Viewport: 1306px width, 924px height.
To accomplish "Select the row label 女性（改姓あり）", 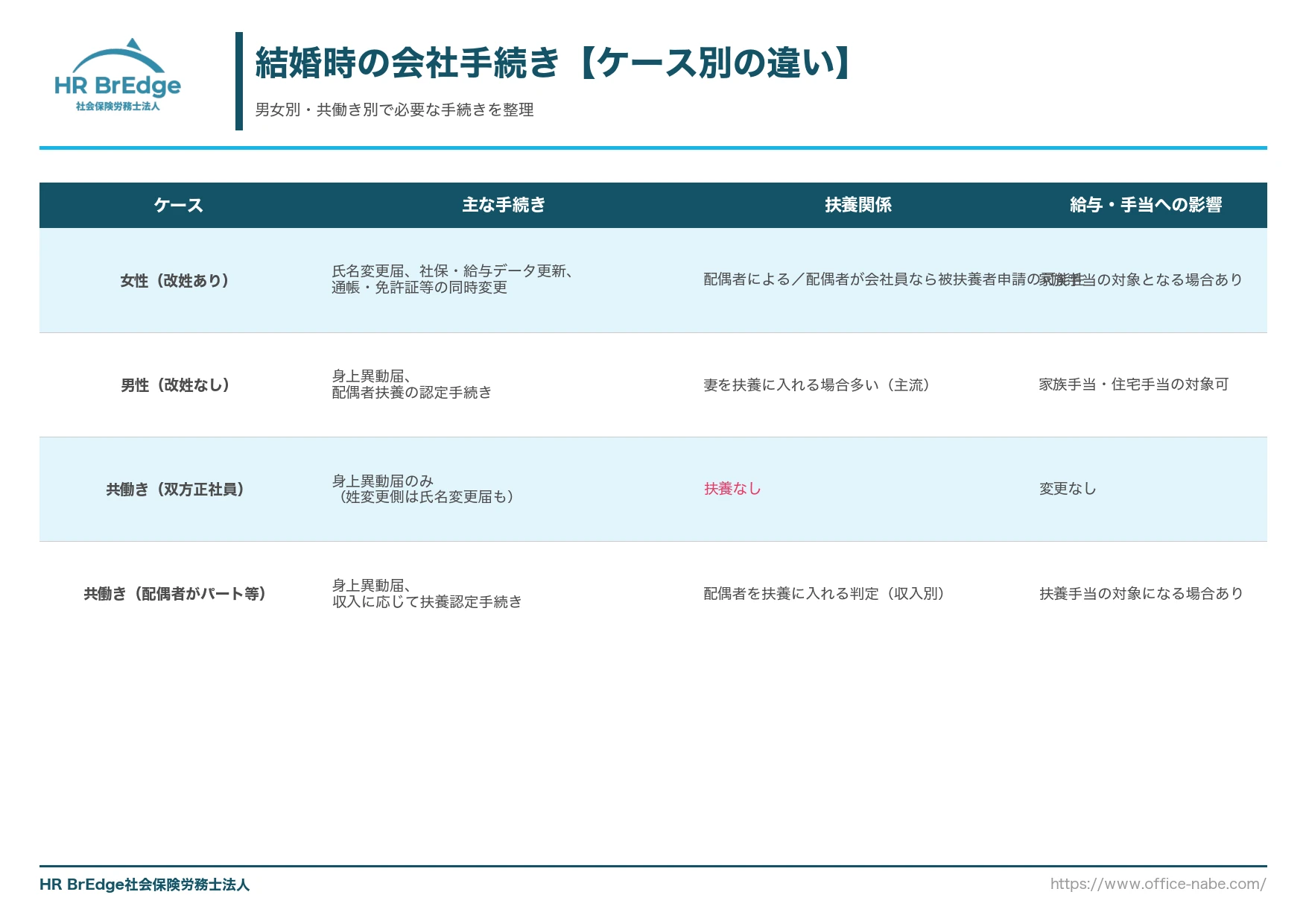I will [174, 281].
